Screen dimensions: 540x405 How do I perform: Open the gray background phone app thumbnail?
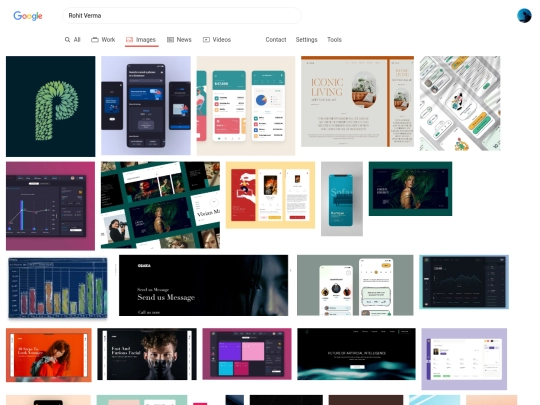point(355,285)
